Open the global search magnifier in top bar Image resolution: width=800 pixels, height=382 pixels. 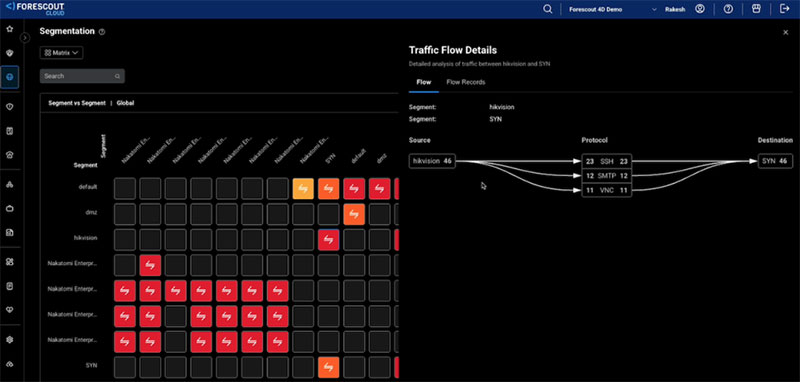(547, 9)
